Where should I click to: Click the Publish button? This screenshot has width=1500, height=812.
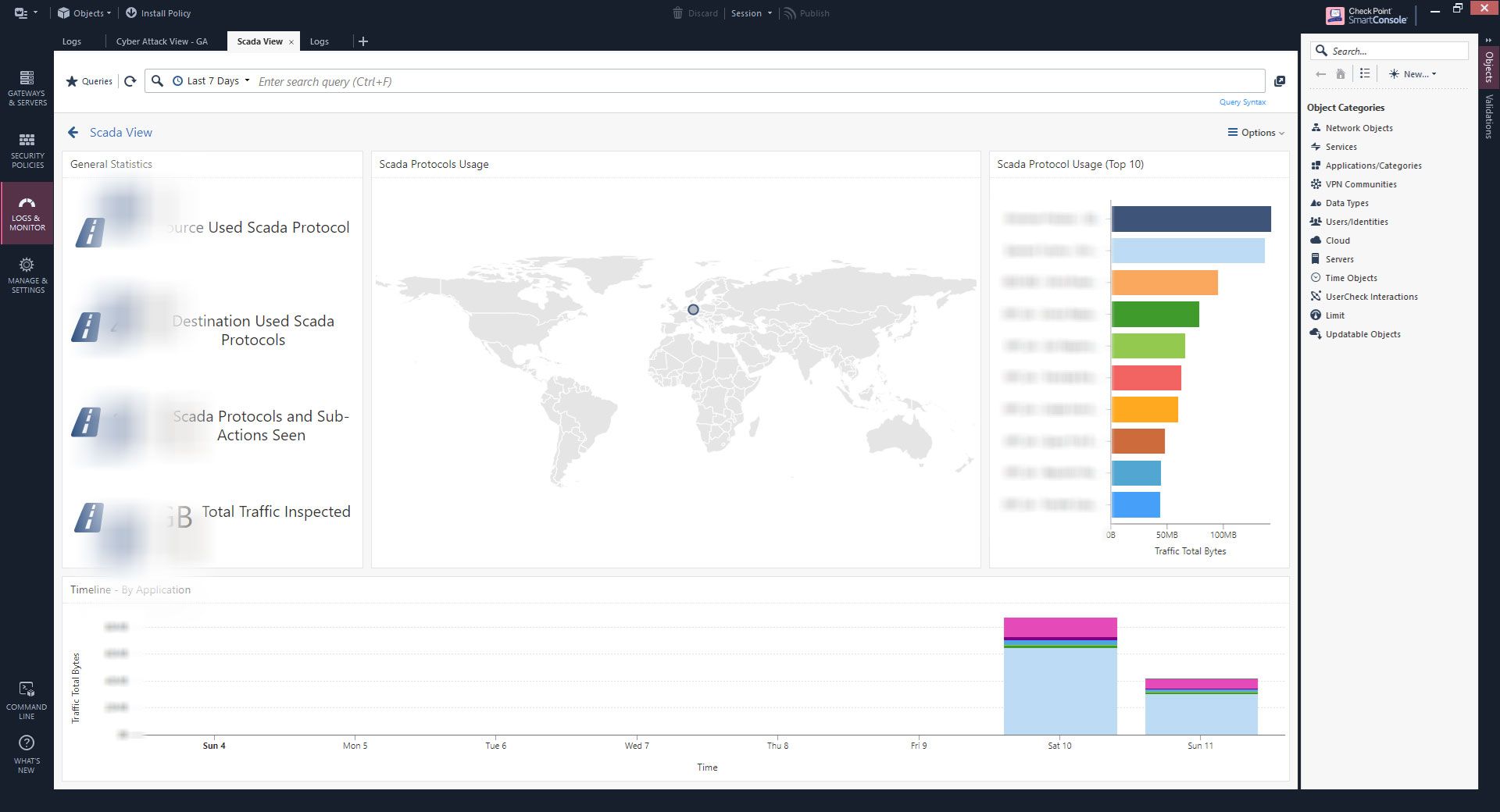click(x=806, y=13)
